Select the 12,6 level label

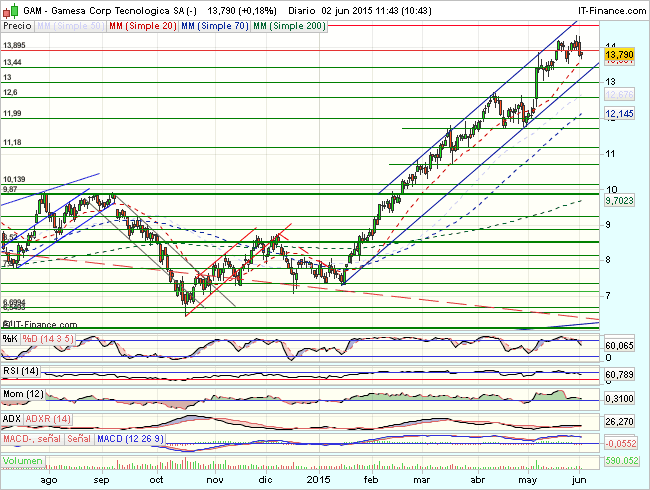coord(10,92)
